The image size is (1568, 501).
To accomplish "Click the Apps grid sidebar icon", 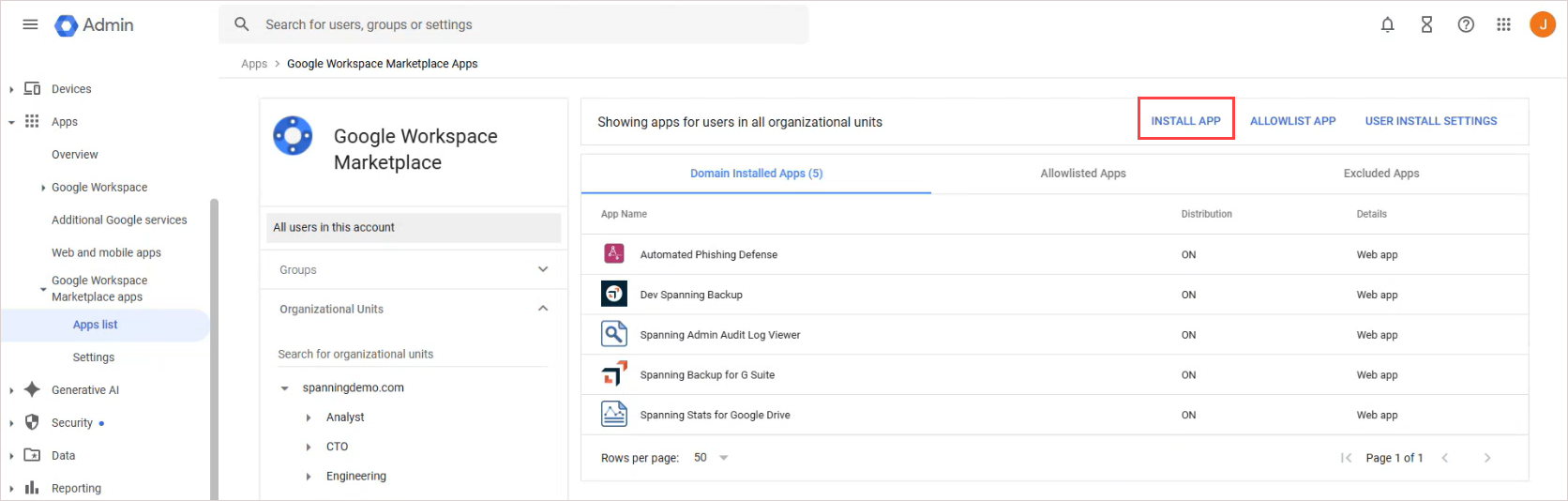I will (x=32, y=121).
